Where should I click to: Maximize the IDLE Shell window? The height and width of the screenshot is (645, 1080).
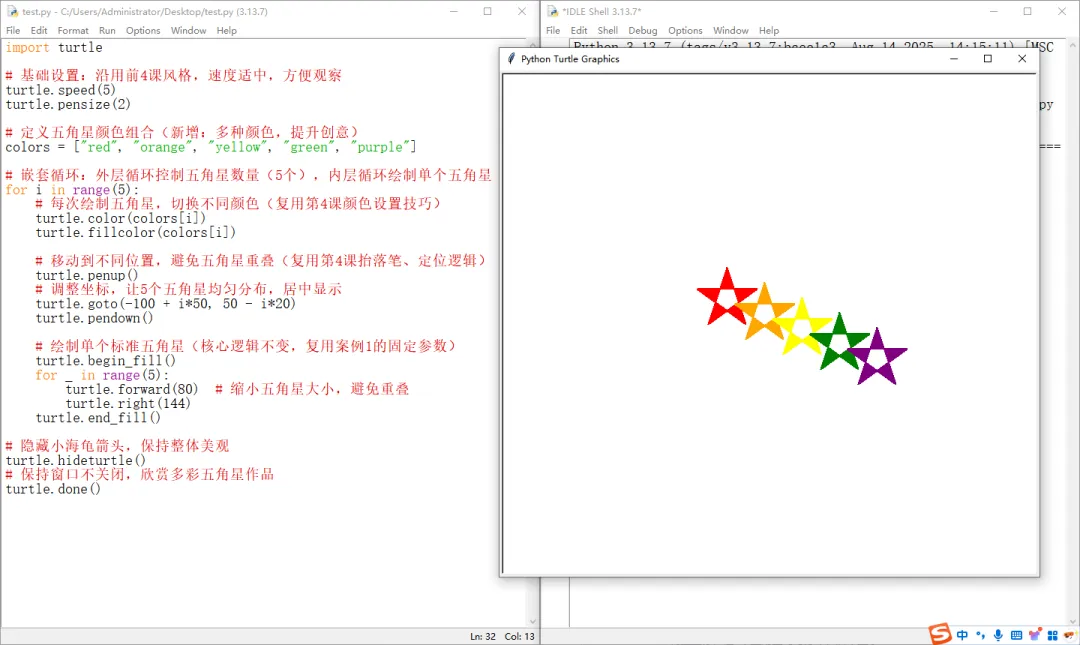pyautogui.click(x=1028, y=11)
